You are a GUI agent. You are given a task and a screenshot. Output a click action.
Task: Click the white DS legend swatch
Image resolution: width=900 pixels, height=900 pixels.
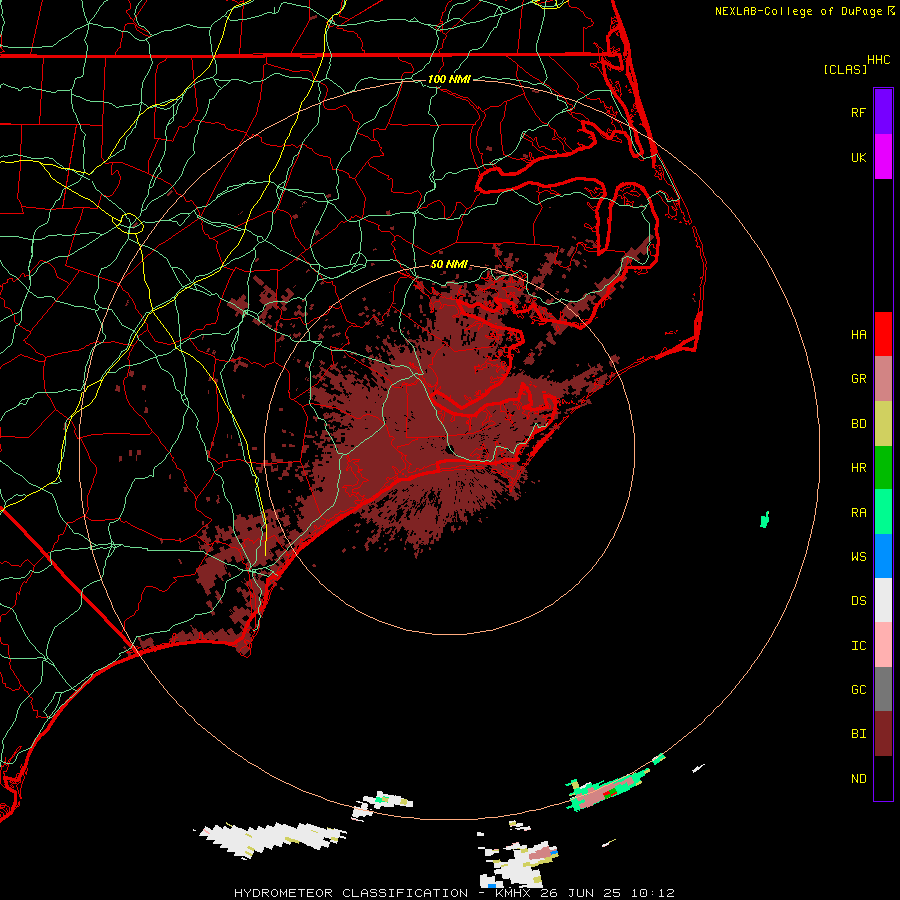tap(883, 600)
